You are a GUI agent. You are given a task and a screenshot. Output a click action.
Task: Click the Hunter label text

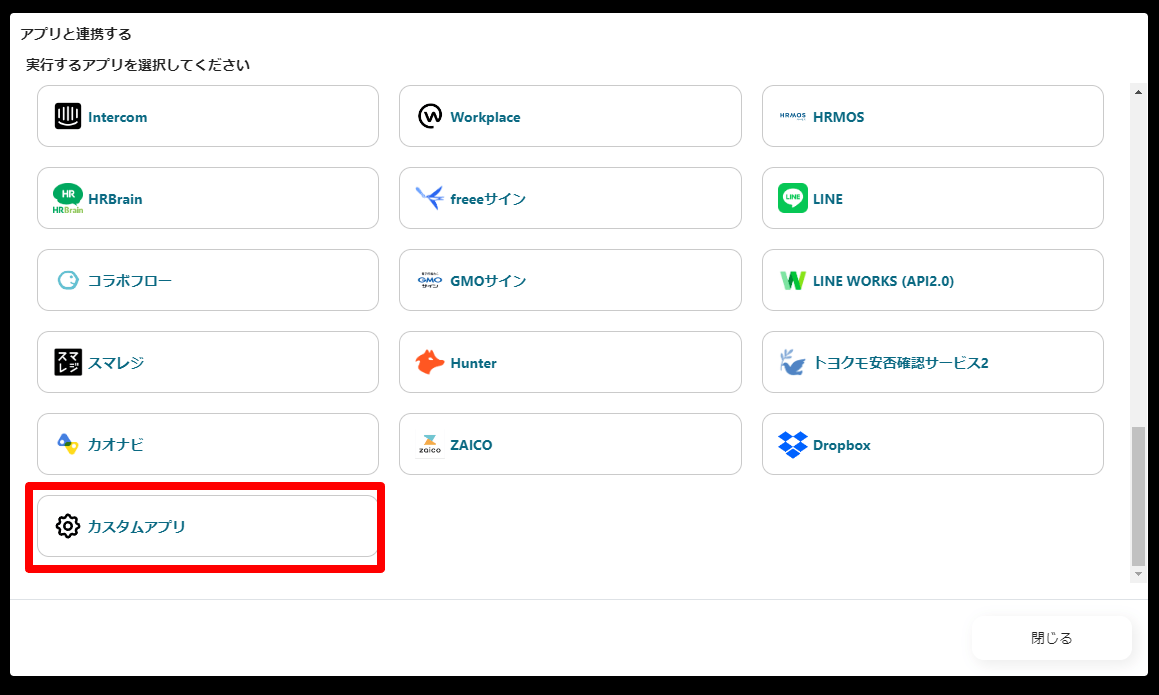[x=473, y=363]
